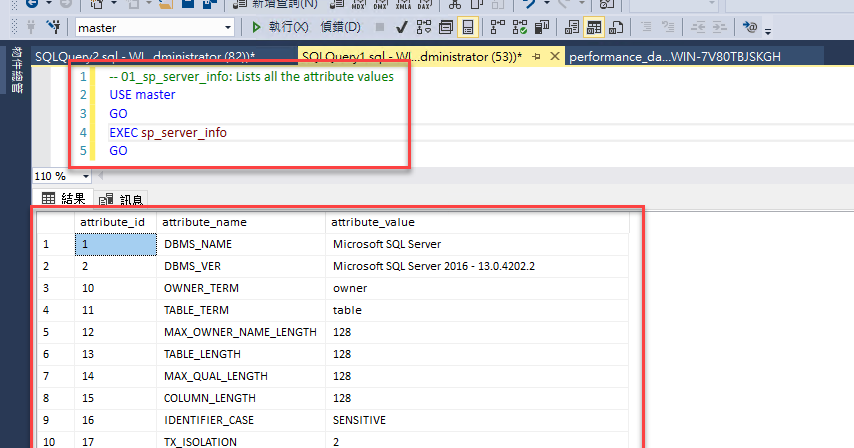Switch to the 訊息 messages tab

click(x=121, y=200)
